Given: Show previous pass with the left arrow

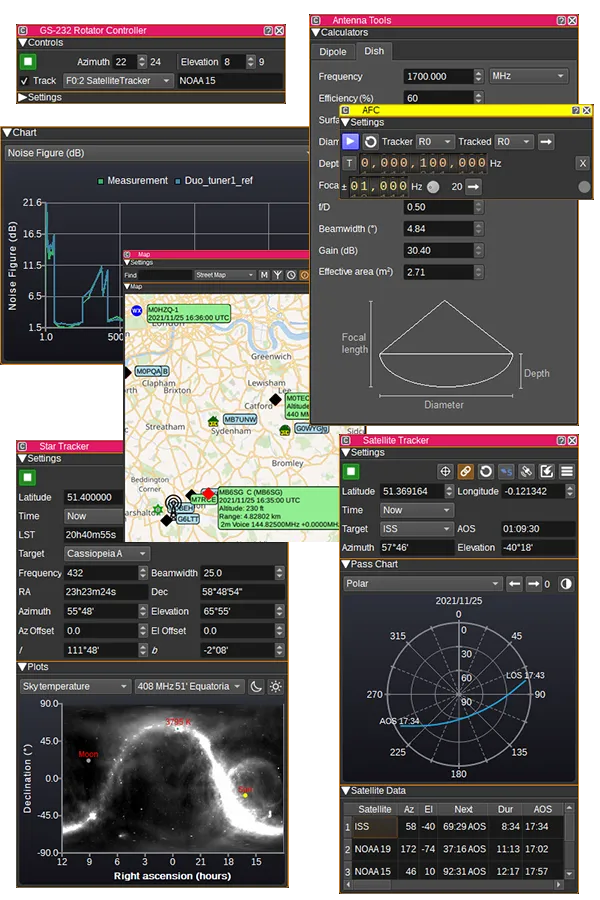Looking at the screenshot, I should [x=514, y=584].
